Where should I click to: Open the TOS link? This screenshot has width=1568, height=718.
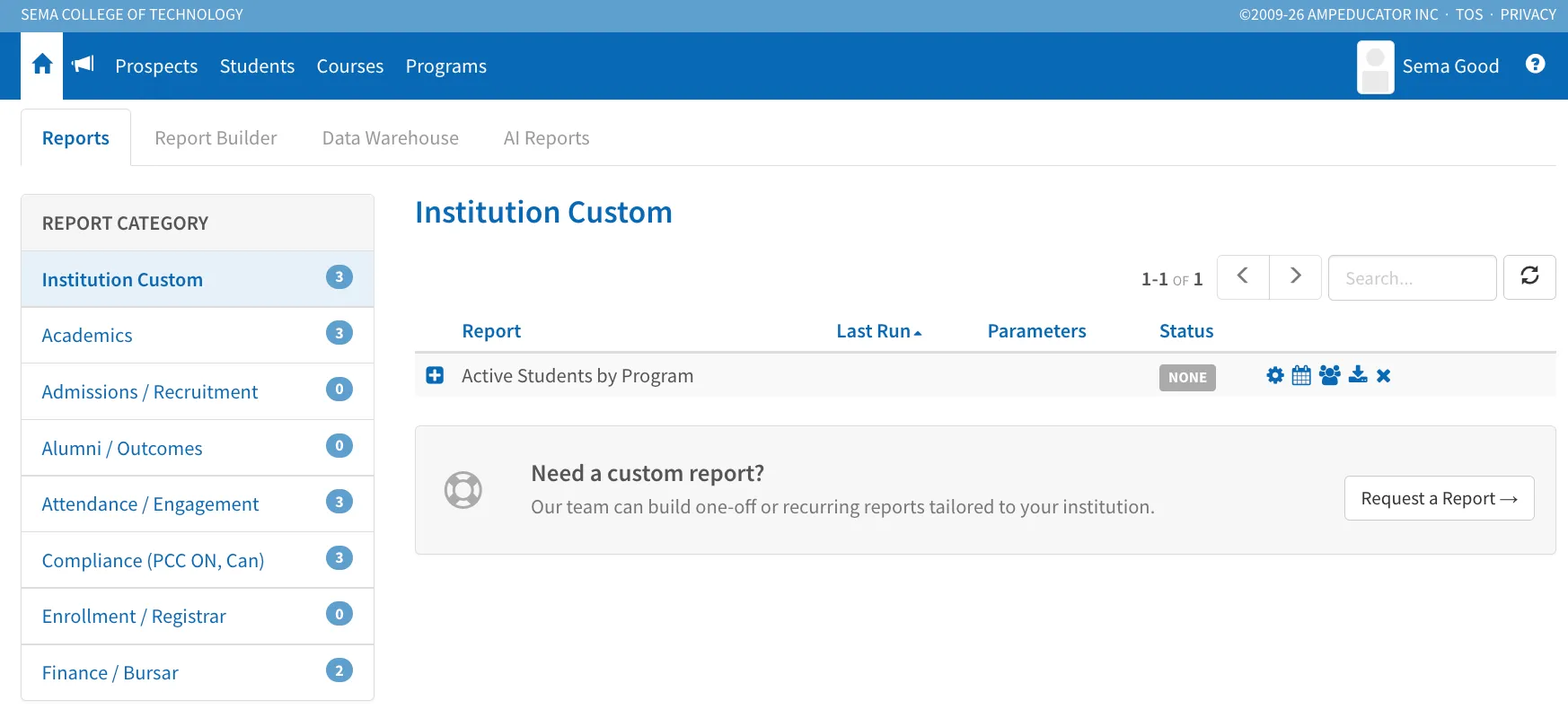pos(1469,14)
